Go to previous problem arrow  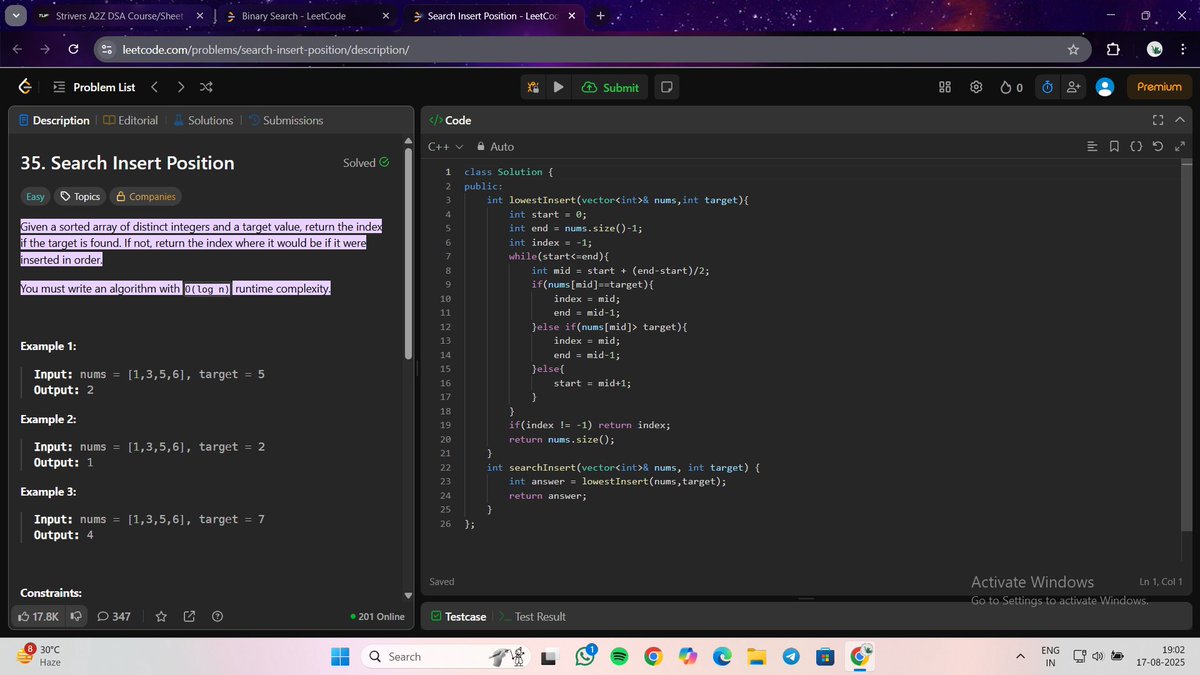tap(154, 87)
